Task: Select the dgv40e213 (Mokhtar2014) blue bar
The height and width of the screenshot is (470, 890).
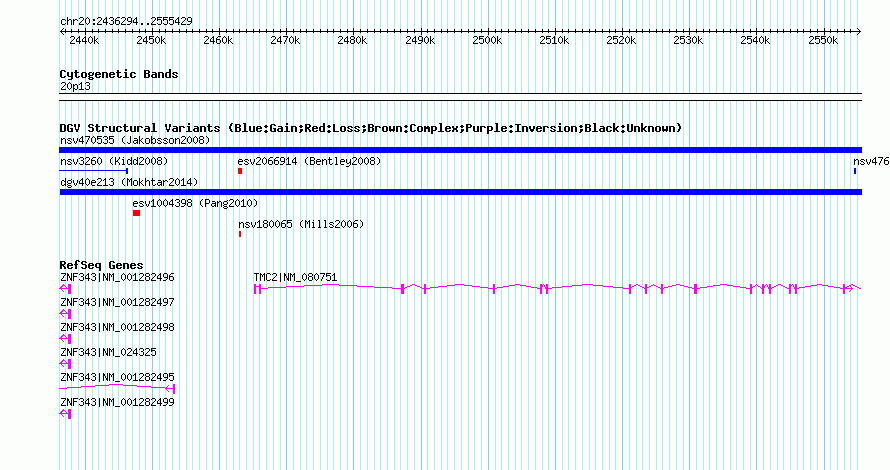Action: 460,192
